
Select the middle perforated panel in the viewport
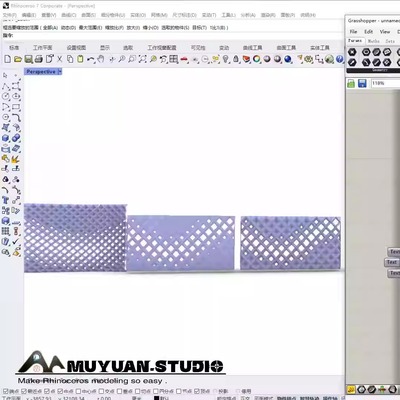181,243
